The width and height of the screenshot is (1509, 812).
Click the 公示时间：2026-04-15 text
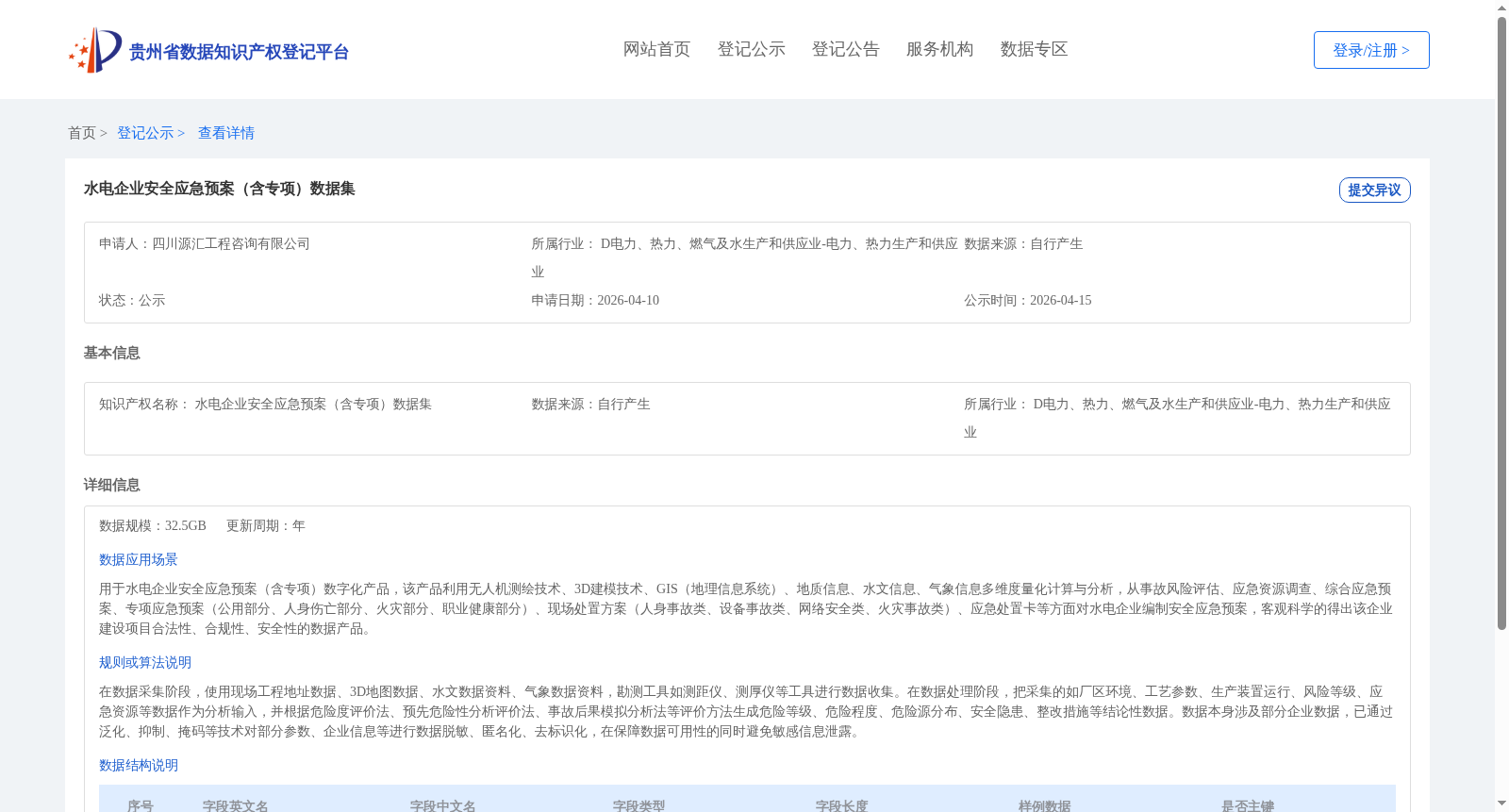click(1027, 300)
